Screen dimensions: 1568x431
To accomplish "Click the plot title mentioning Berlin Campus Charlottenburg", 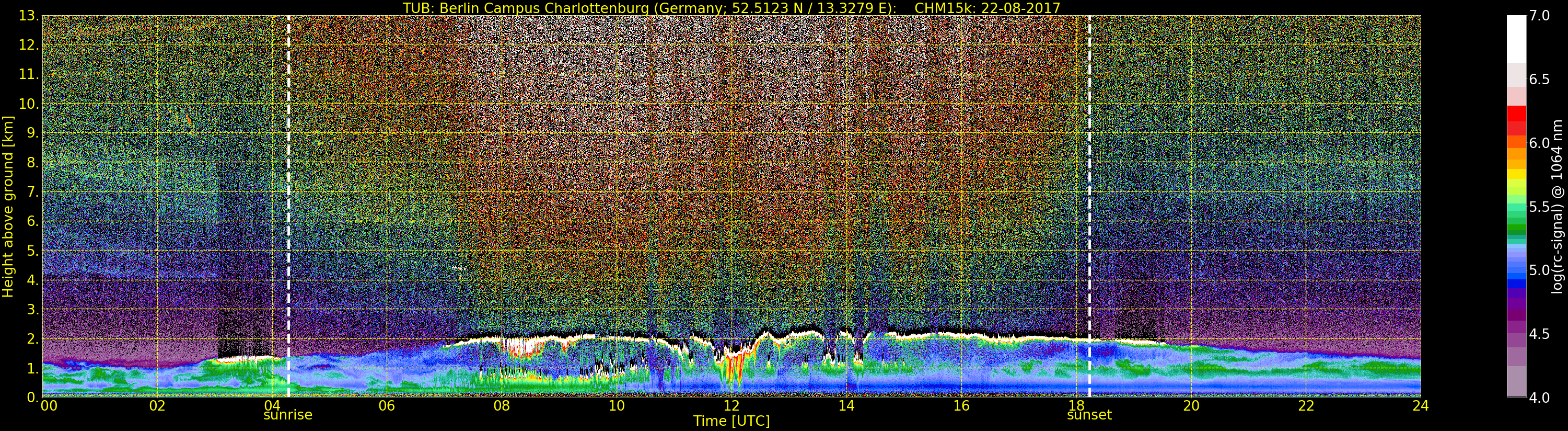I will tap(731, 8).
